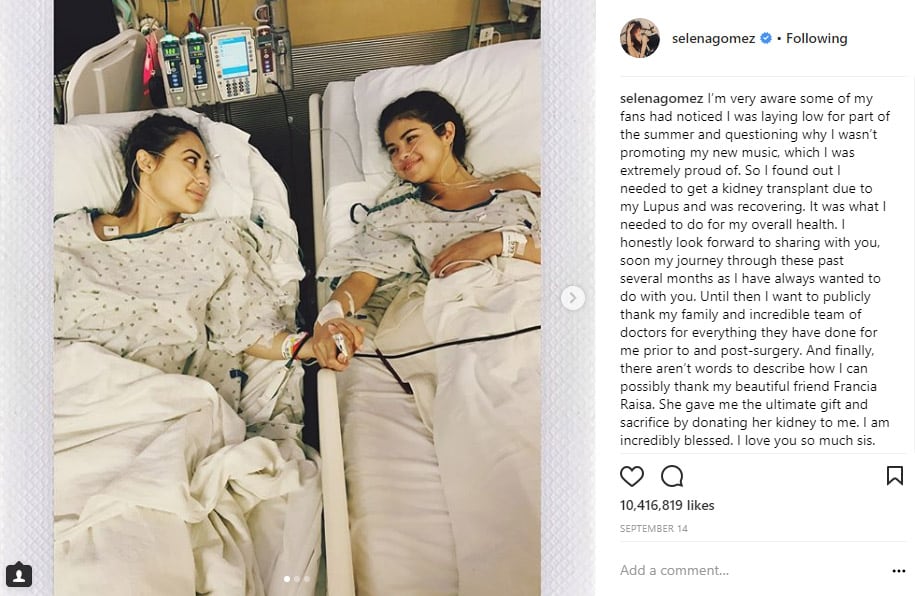The height and width of the screenshot is (596, 915).
Task: Select the second carousel dot indicator
Action: [x=297, y=579]
